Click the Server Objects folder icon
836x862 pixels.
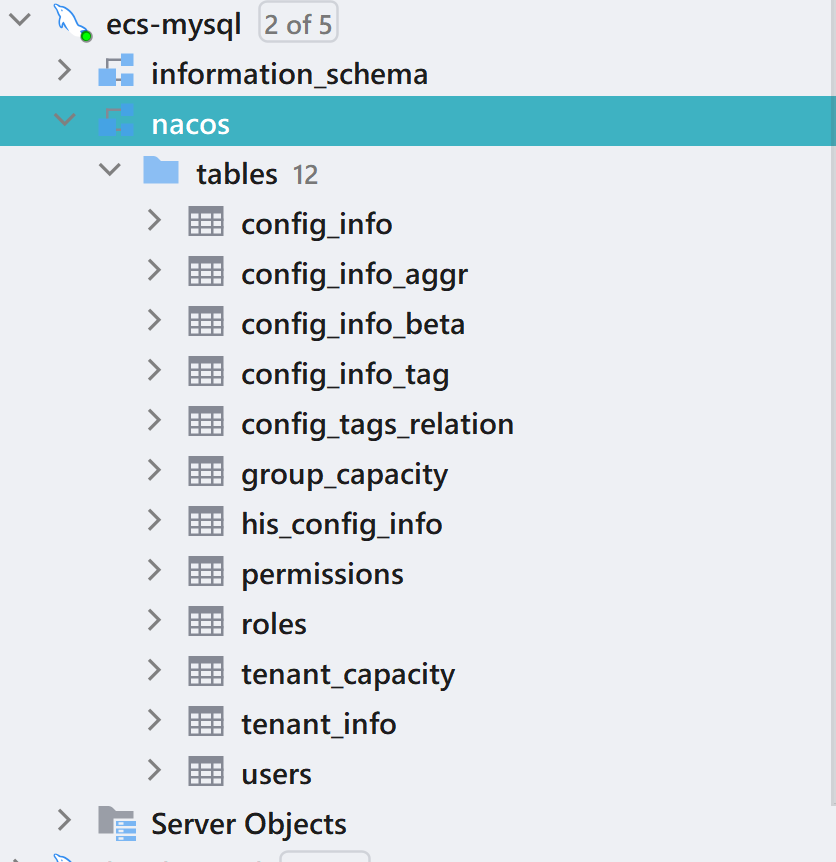pyautogui.click(x=116, y=823)
